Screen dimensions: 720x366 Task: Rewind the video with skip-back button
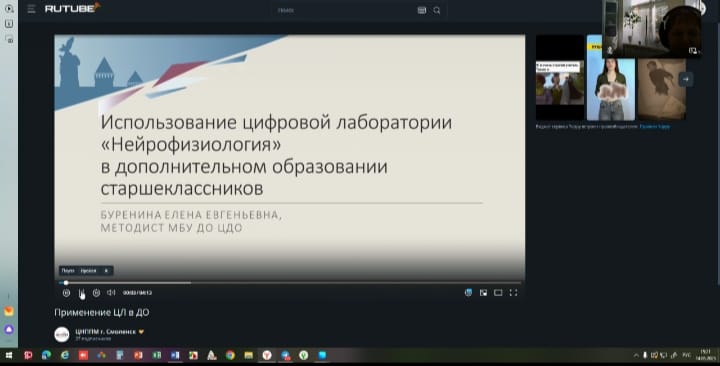(x=66, y=293)
